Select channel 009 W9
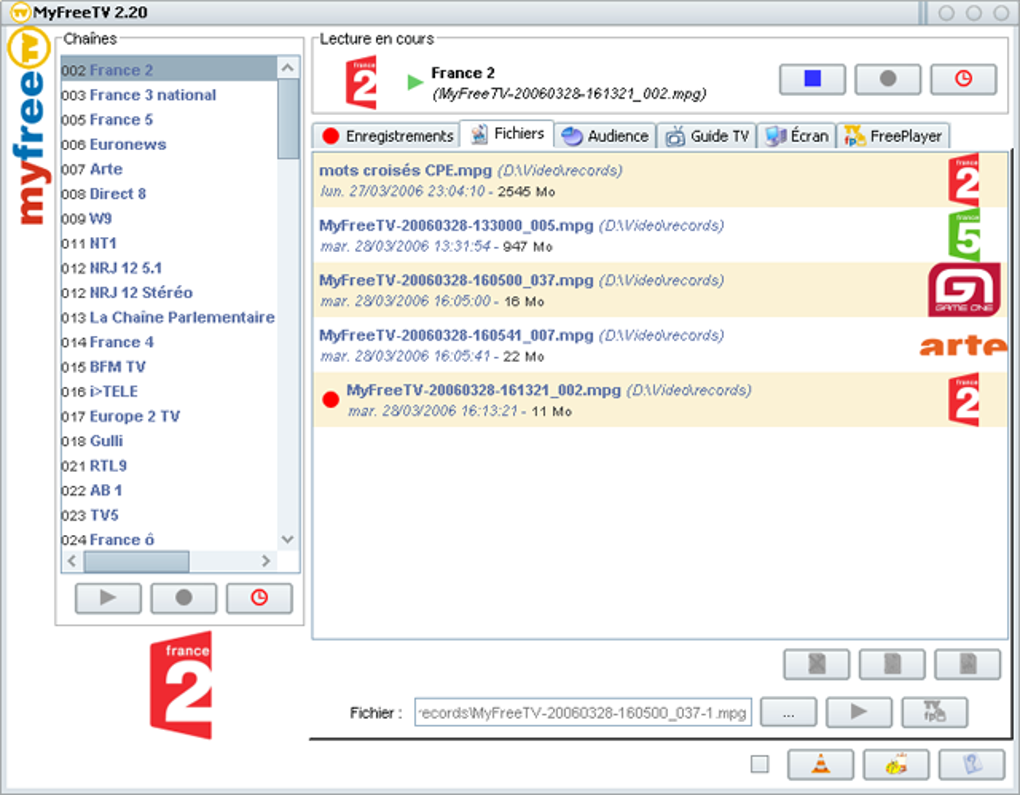The height and width of the screenshot is (795, 1020). coord(169,219)
